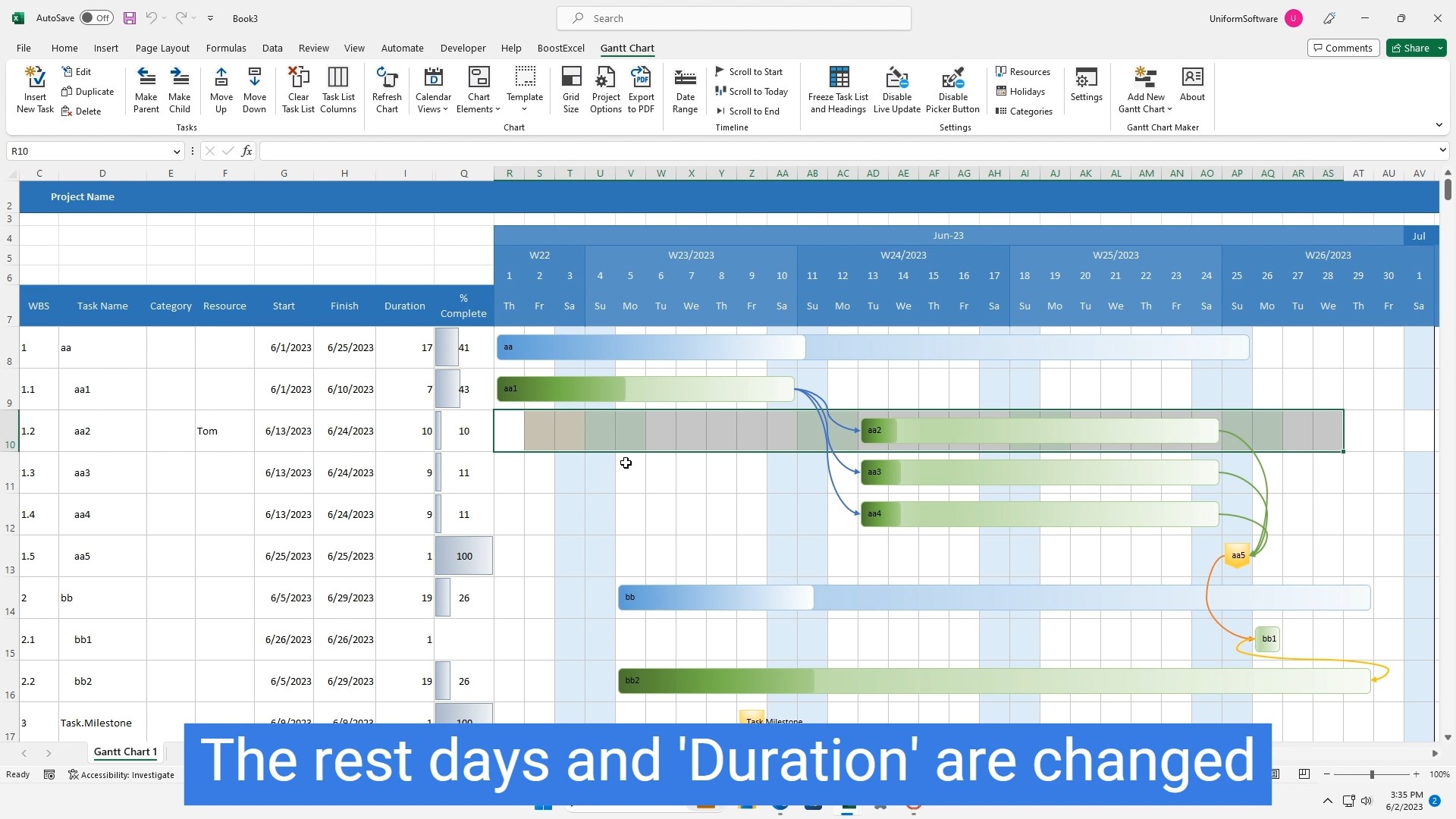1456x819 pixels.
Task: Click Scroll to Today button
Action: pos(752,91)
